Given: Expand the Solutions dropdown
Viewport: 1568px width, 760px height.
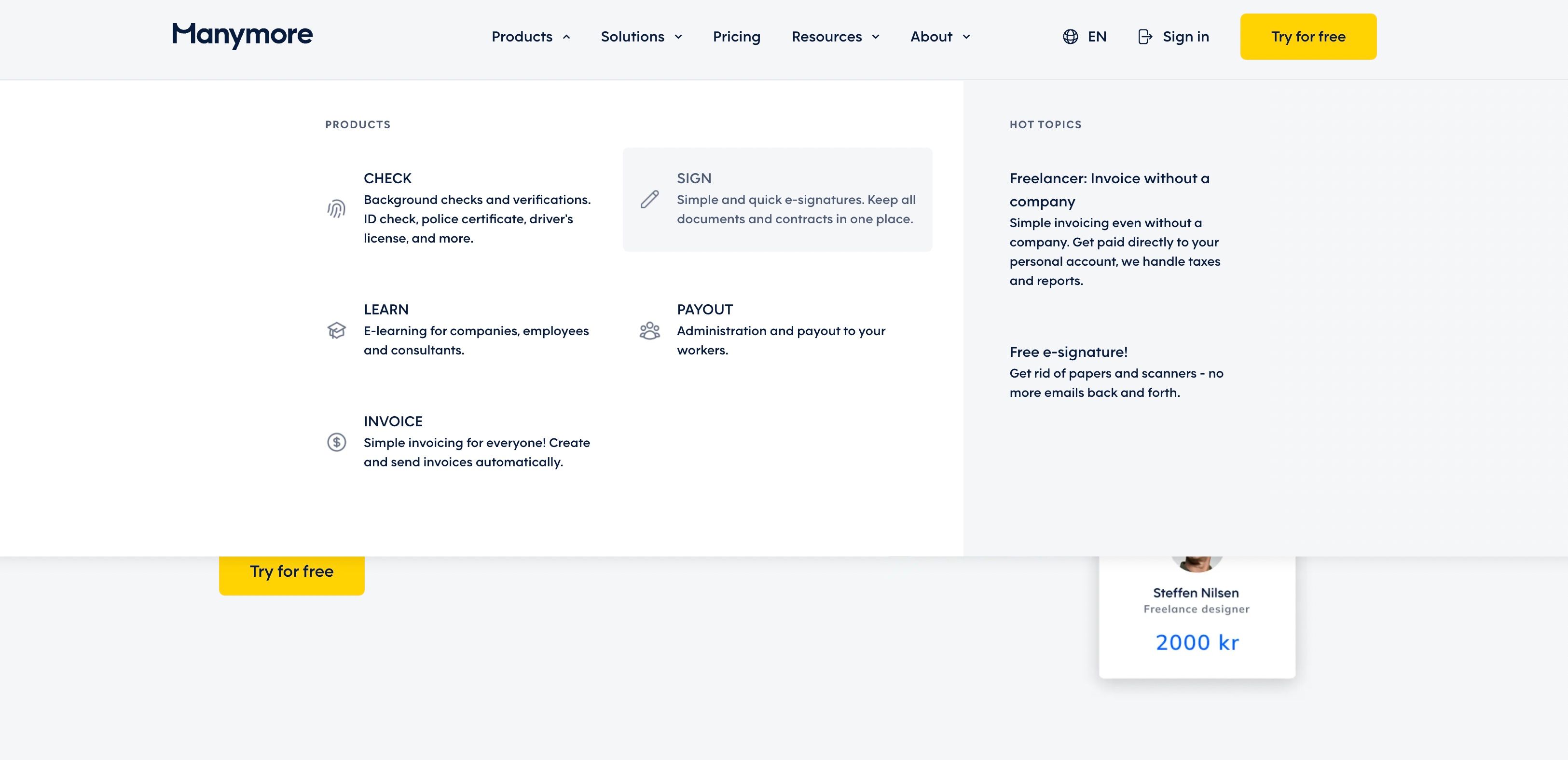Looking at the screenshot, I should (x=640, y=37).
